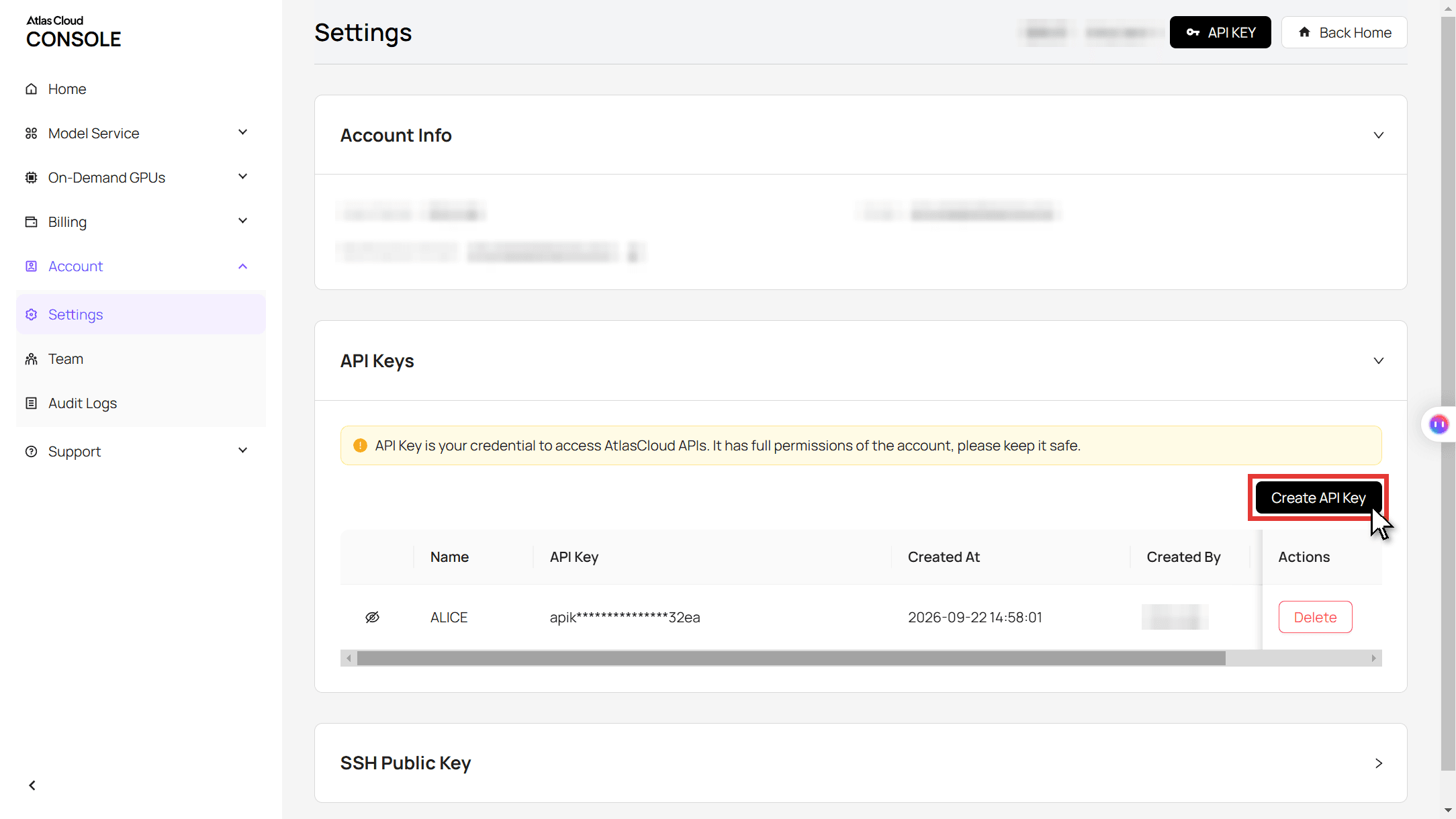Click the Settings gear icon in sidebar
Viewport: 1456px width, 819px height.
[x=31, y=314]
